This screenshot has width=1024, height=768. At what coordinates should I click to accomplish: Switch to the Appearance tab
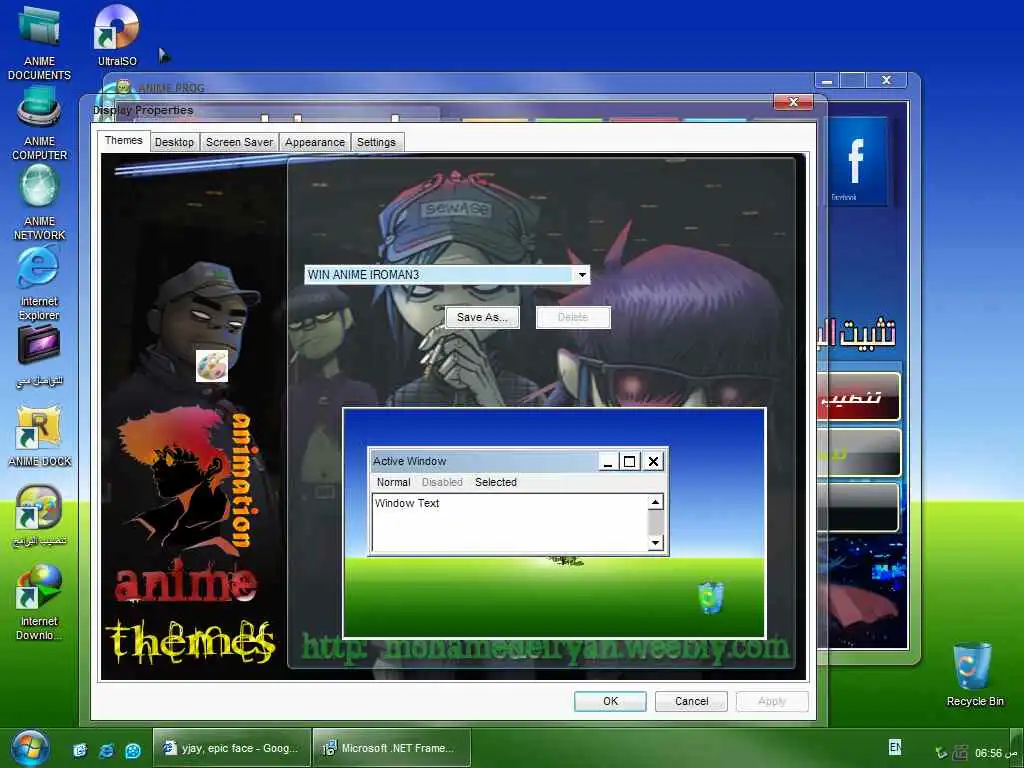pos(315,142)
